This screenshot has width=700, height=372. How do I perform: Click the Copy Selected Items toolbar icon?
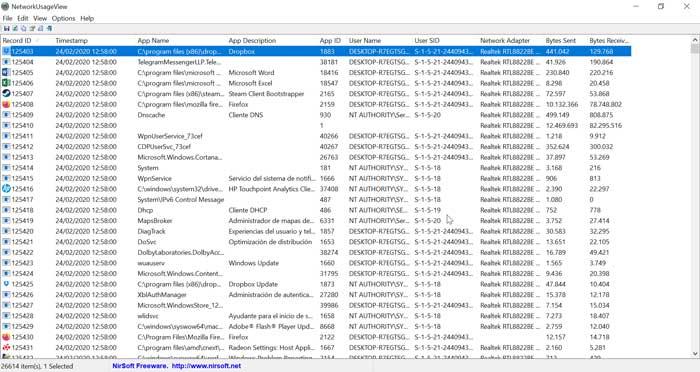24,29
